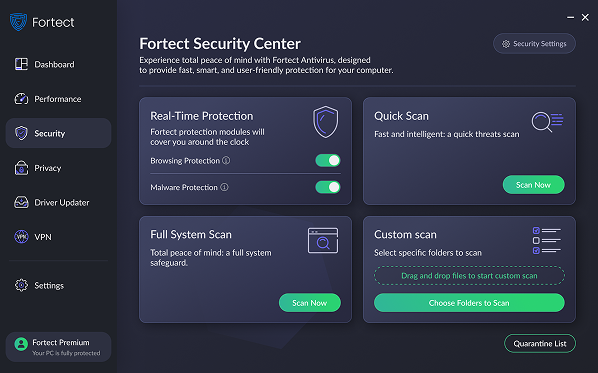Click the Dashboard panel icon in sidebar
The height and width of the screenshot is (373, 598).
click(x=21, y=64)
